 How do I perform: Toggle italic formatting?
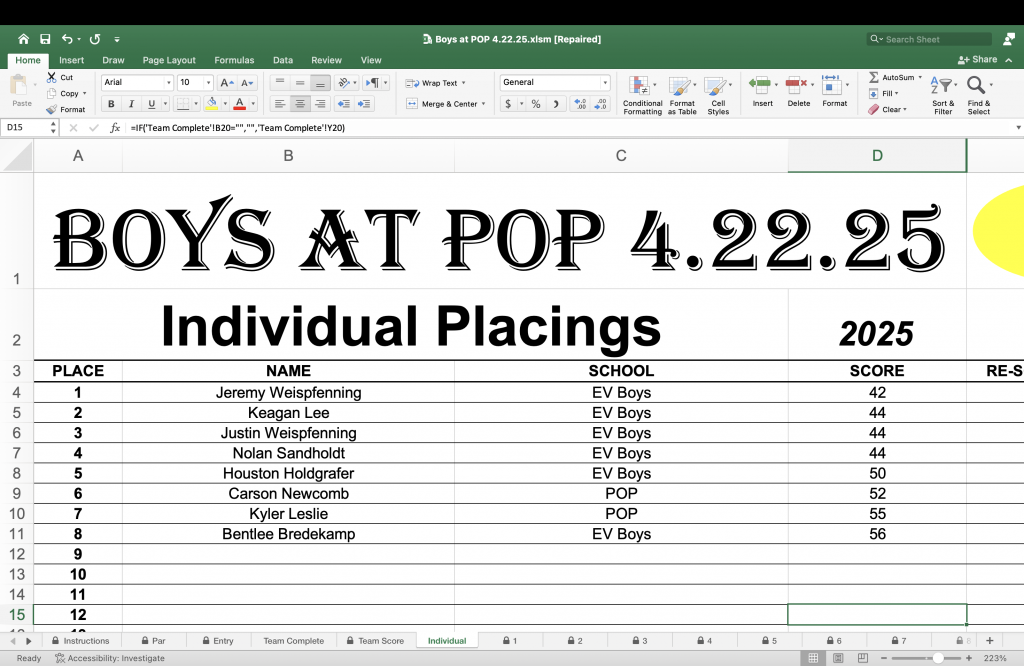[x=131, y=104]
